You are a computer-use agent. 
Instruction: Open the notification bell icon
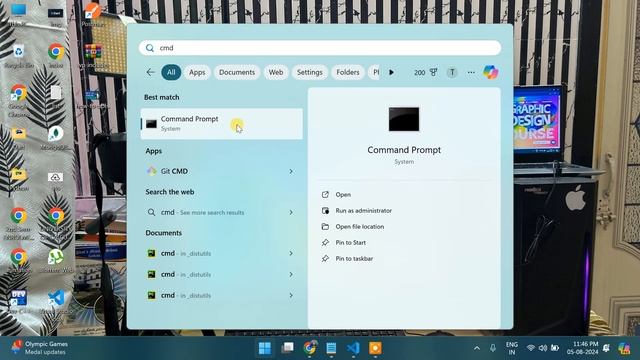coord(606,348)
